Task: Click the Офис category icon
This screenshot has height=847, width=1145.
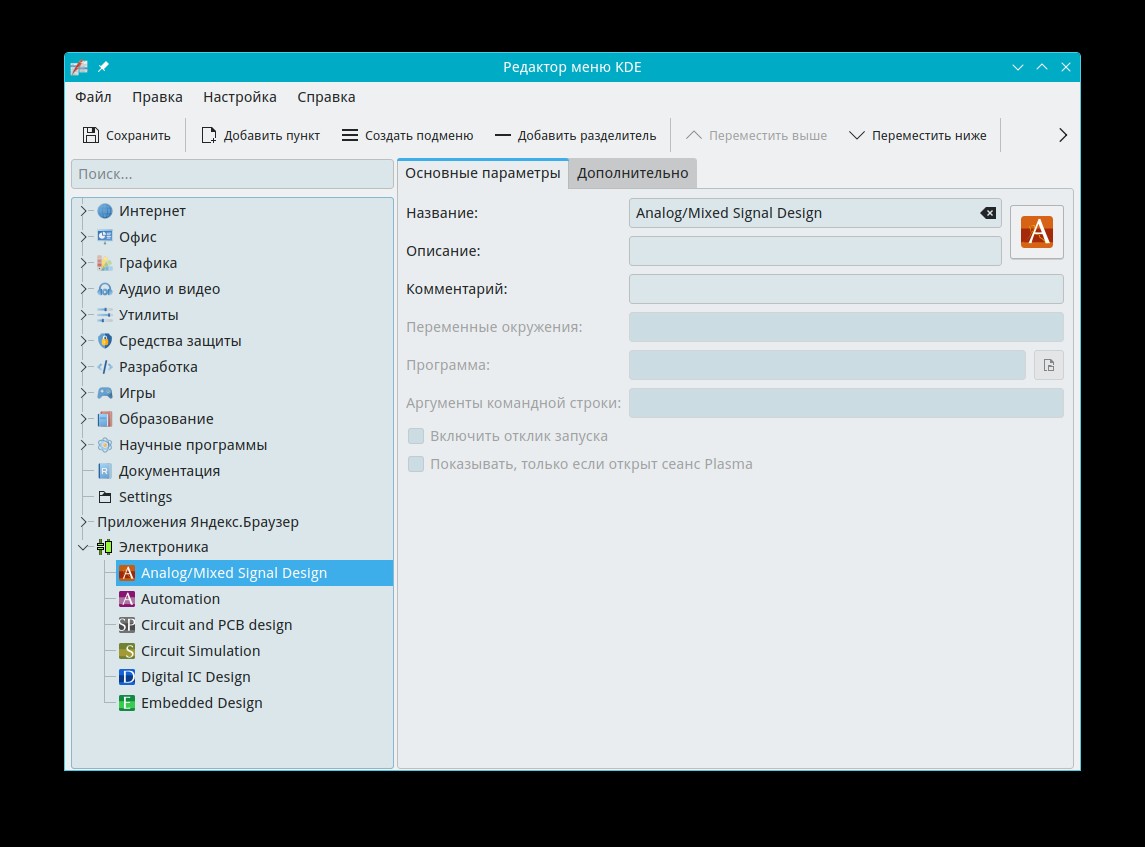Action: [x=105, y=237]
